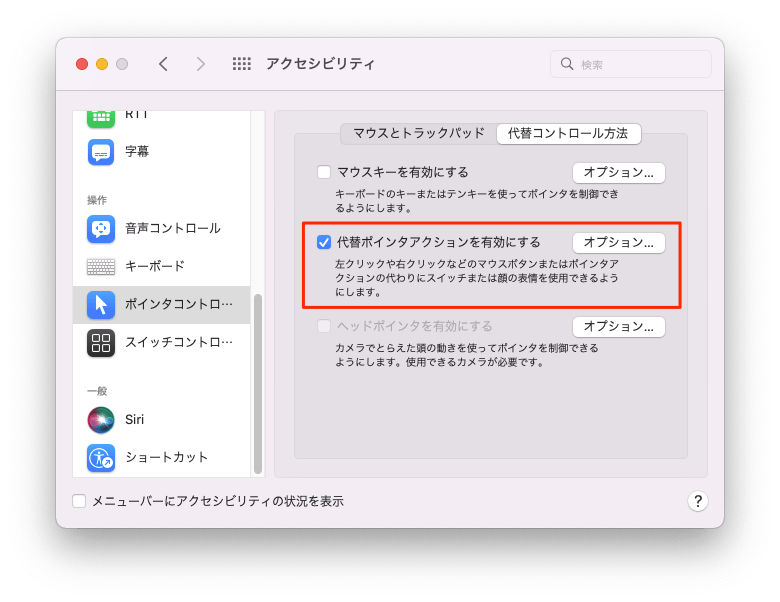The width and height of the screenshot is (780, 602).
Task: Select 字幕 text in sidebar
Action: 137,152
